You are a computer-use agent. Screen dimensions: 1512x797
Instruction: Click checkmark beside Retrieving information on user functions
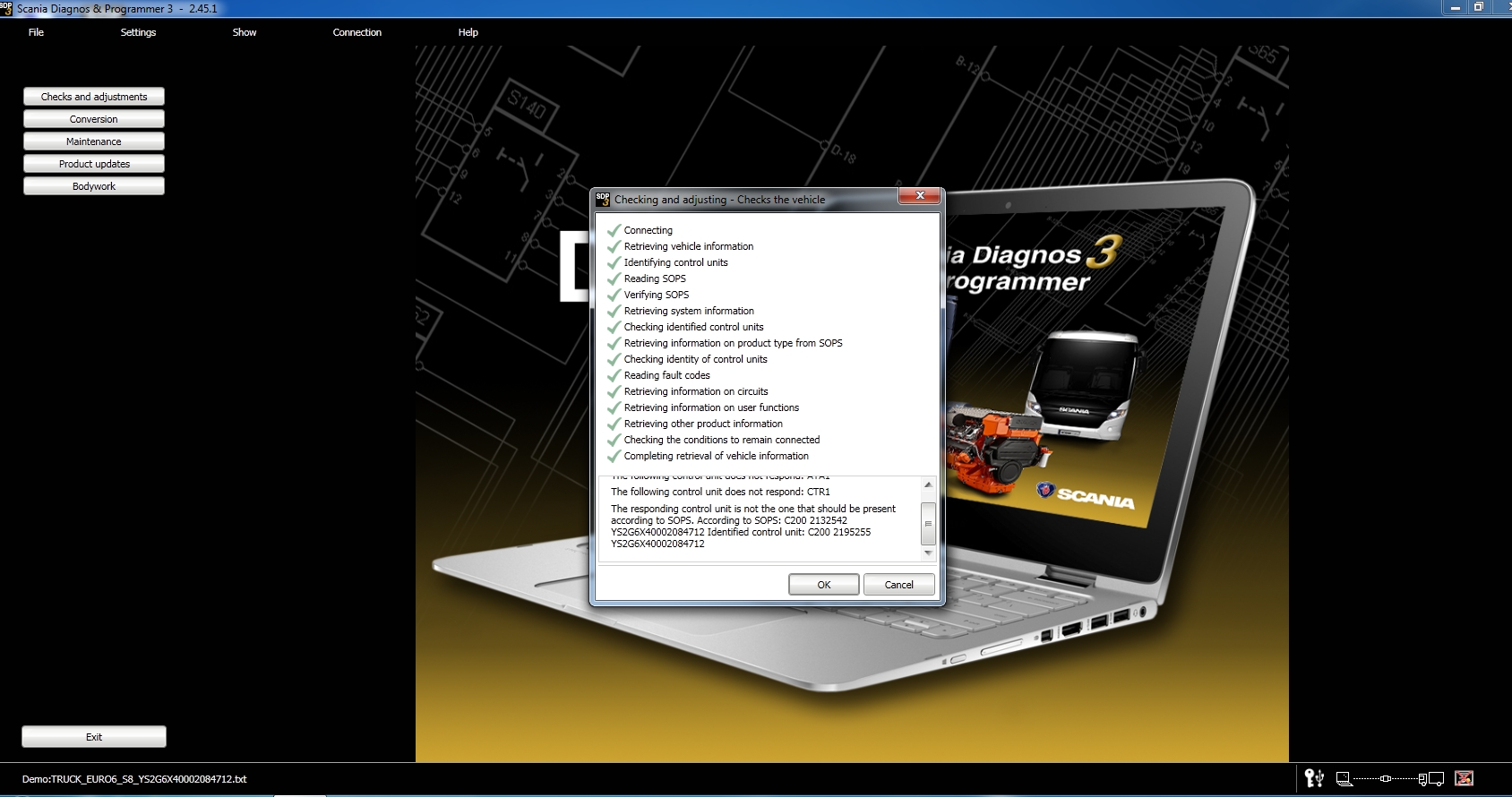(x=614, y=407)
